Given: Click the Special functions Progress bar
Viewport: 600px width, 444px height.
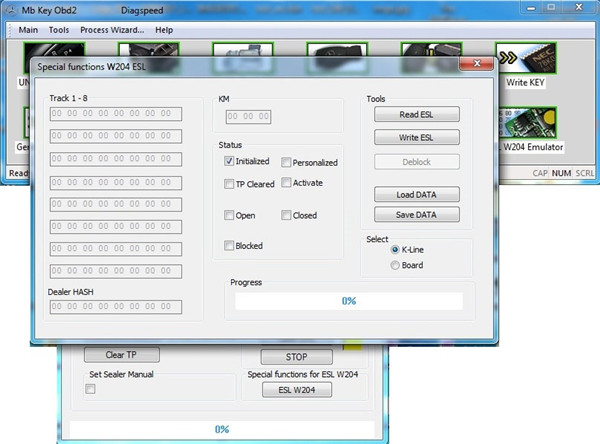Looking at the screenshot, I should point(349,301).
